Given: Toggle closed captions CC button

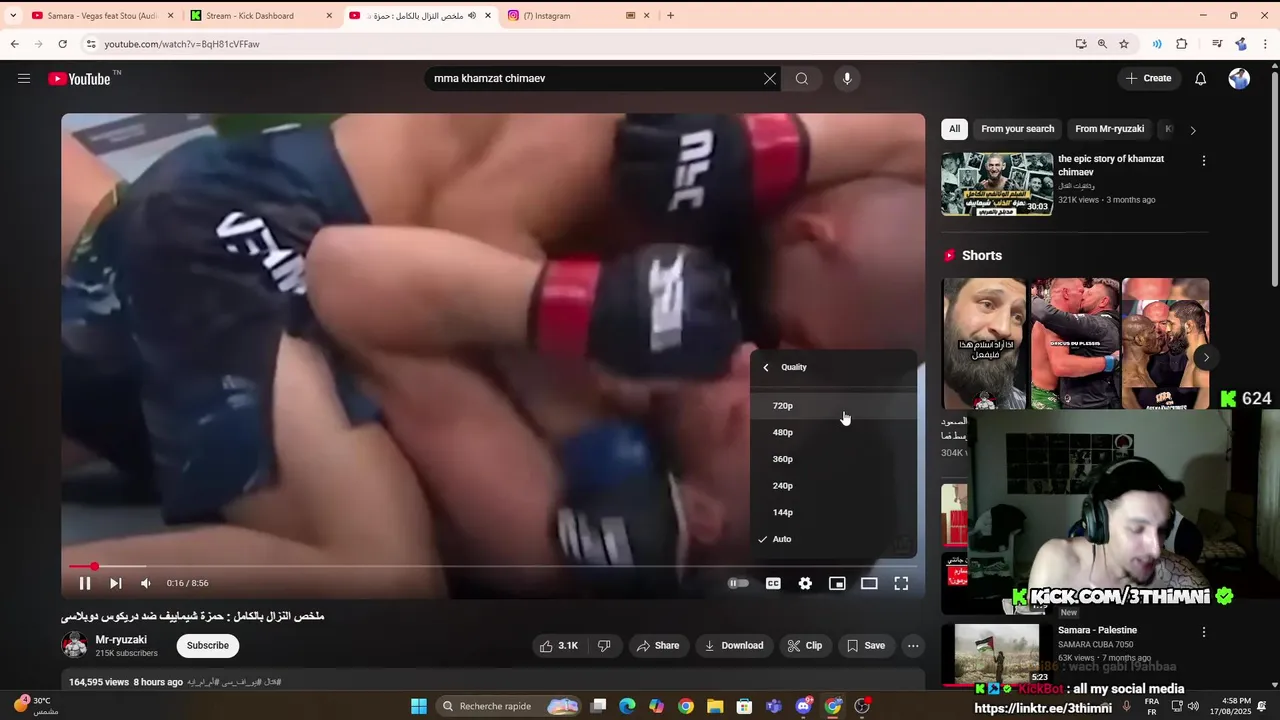Looking at the screenshot, I should coord(773,583).
